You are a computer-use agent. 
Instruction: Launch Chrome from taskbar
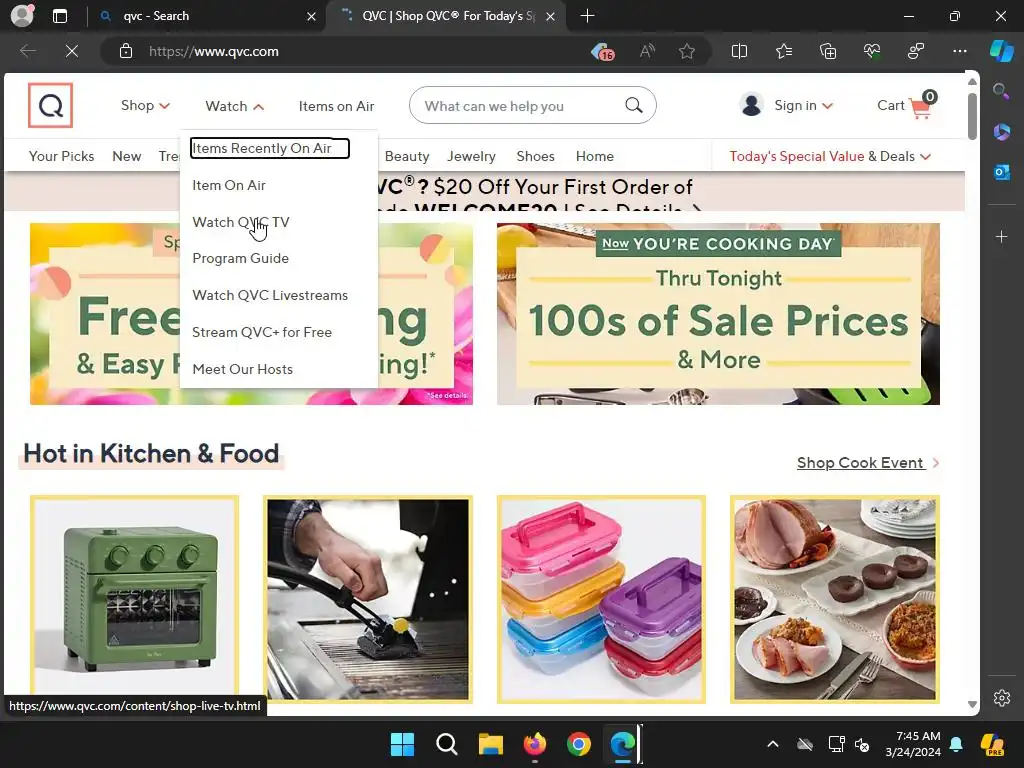(579, 743)
